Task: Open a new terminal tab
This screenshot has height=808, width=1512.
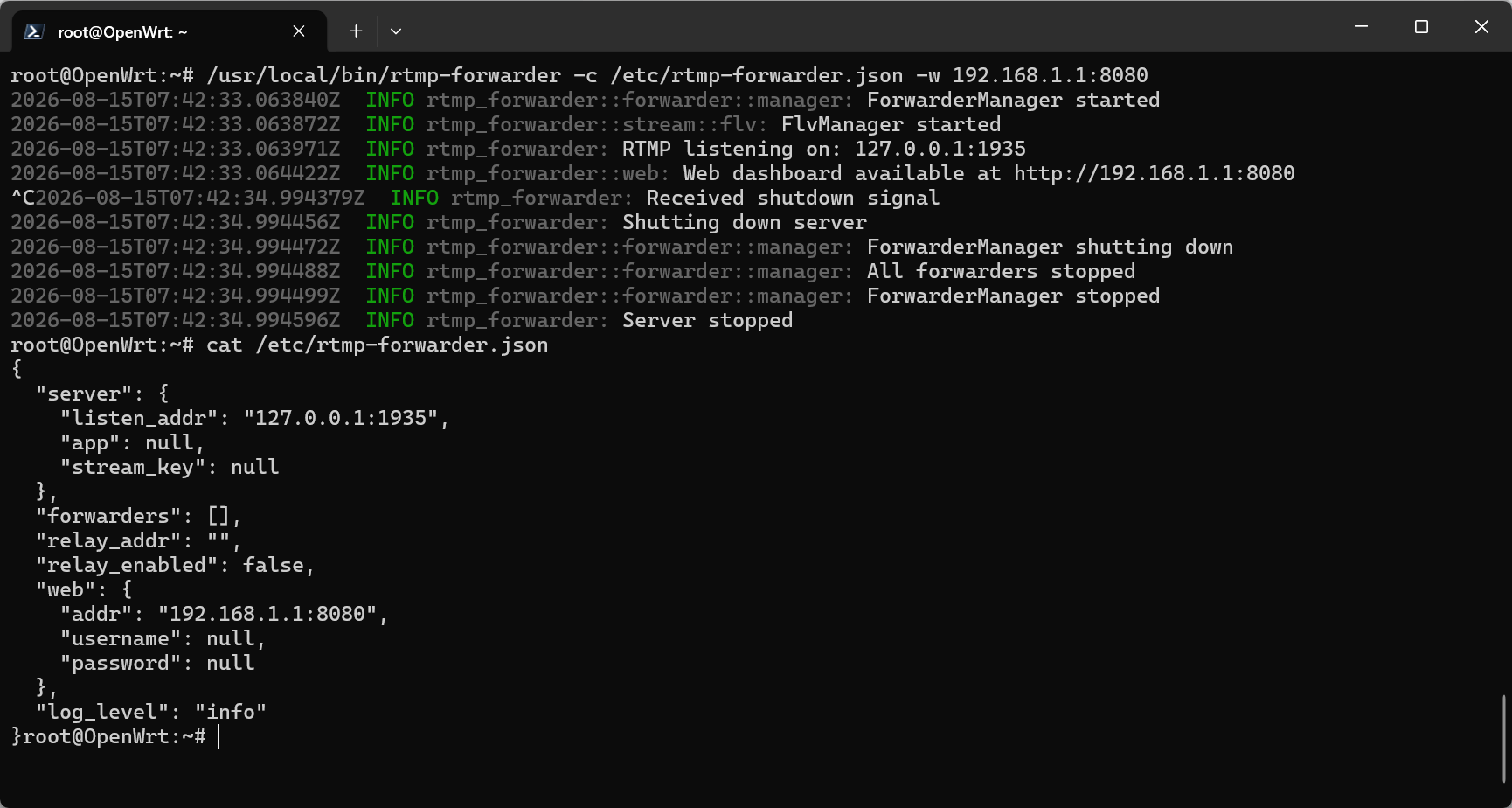Action: pyautogui.click(x=356, y=31)
